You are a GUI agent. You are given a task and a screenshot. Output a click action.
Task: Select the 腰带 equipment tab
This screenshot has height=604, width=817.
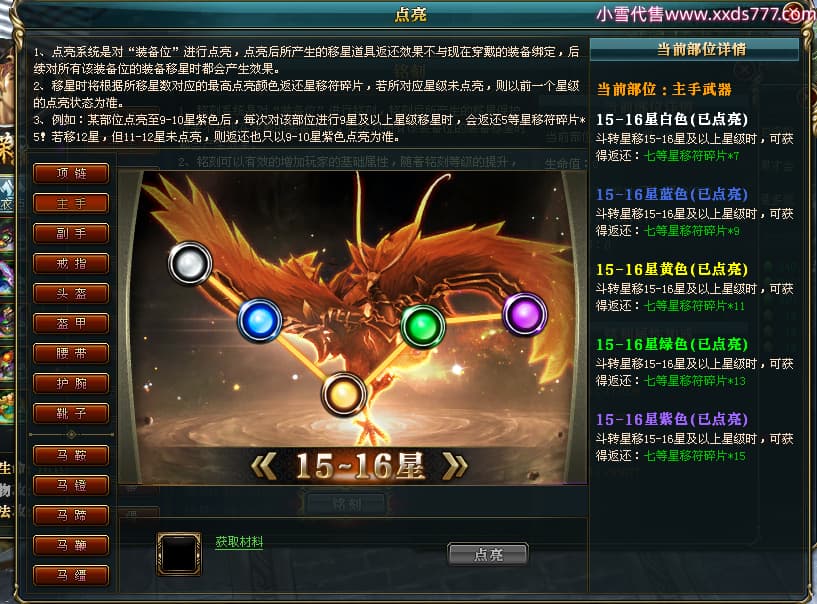point(71,353)
